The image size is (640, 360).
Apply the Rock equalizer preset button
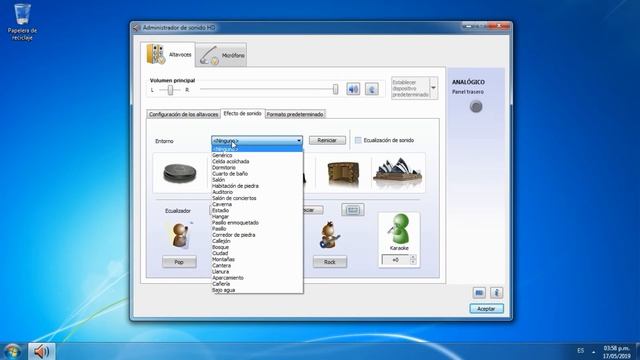point(330,262)
